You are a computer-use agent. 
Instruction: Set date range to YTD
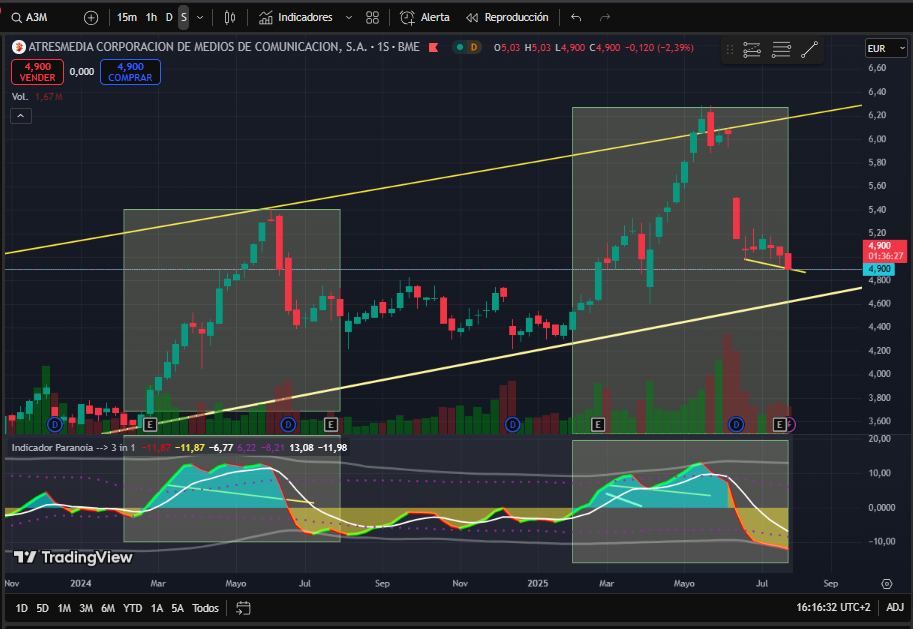click(133, 608)
